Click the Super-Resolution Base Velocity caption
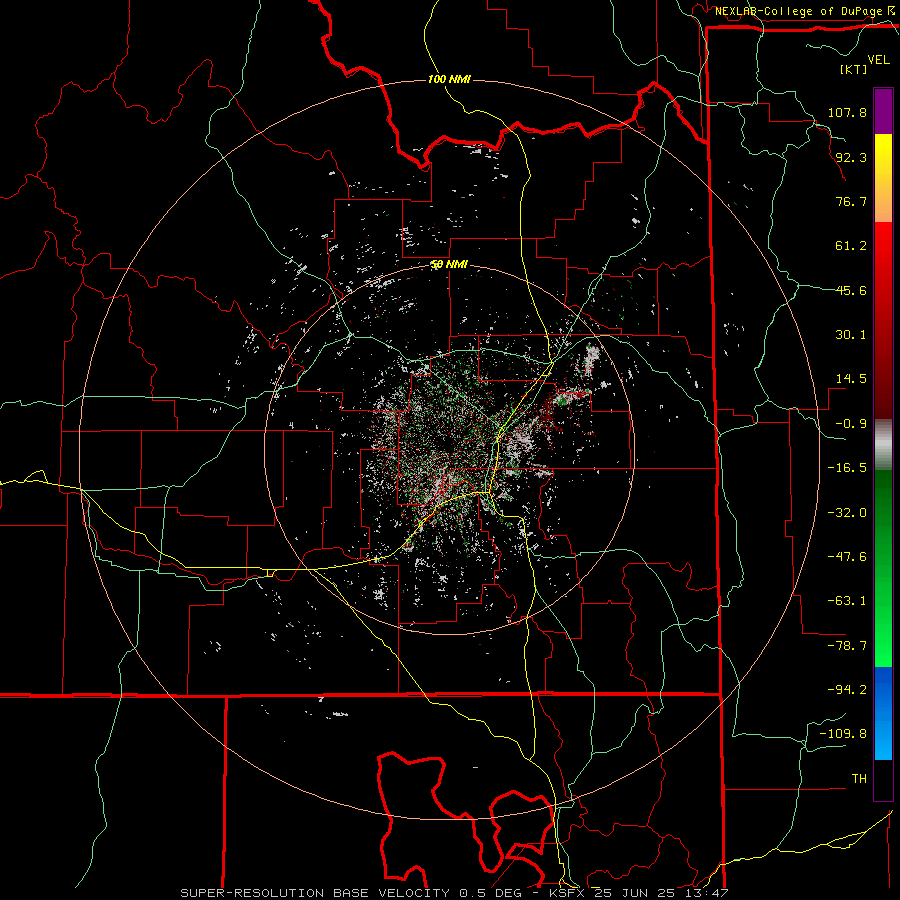900x900 pixels. coord(455,893)
